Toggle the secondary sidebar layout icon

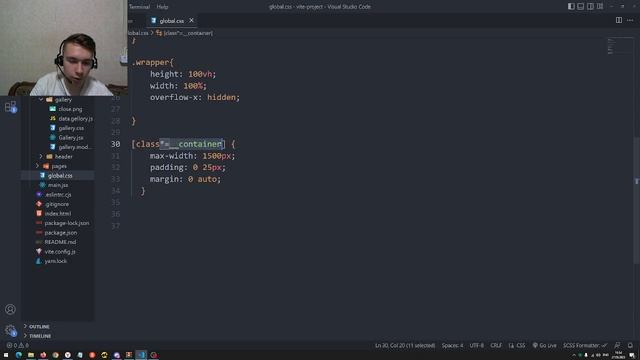(590, 7)
